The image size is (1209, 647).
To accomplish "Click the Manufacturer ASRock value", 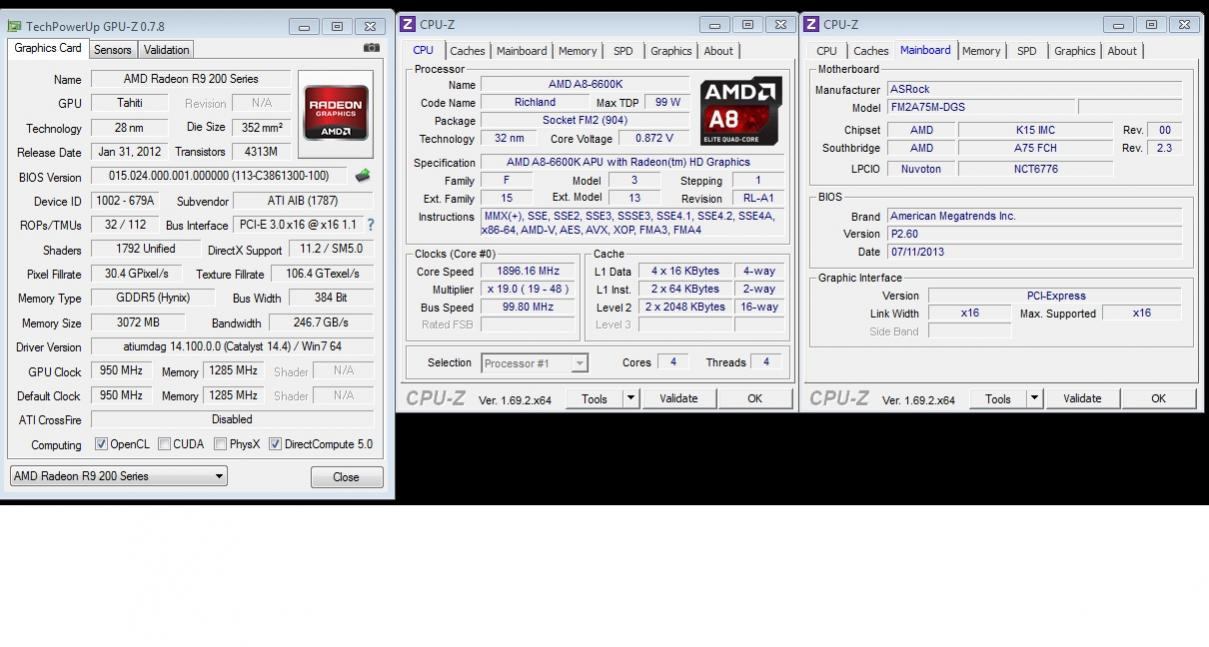I will [x=1034, y=89].
